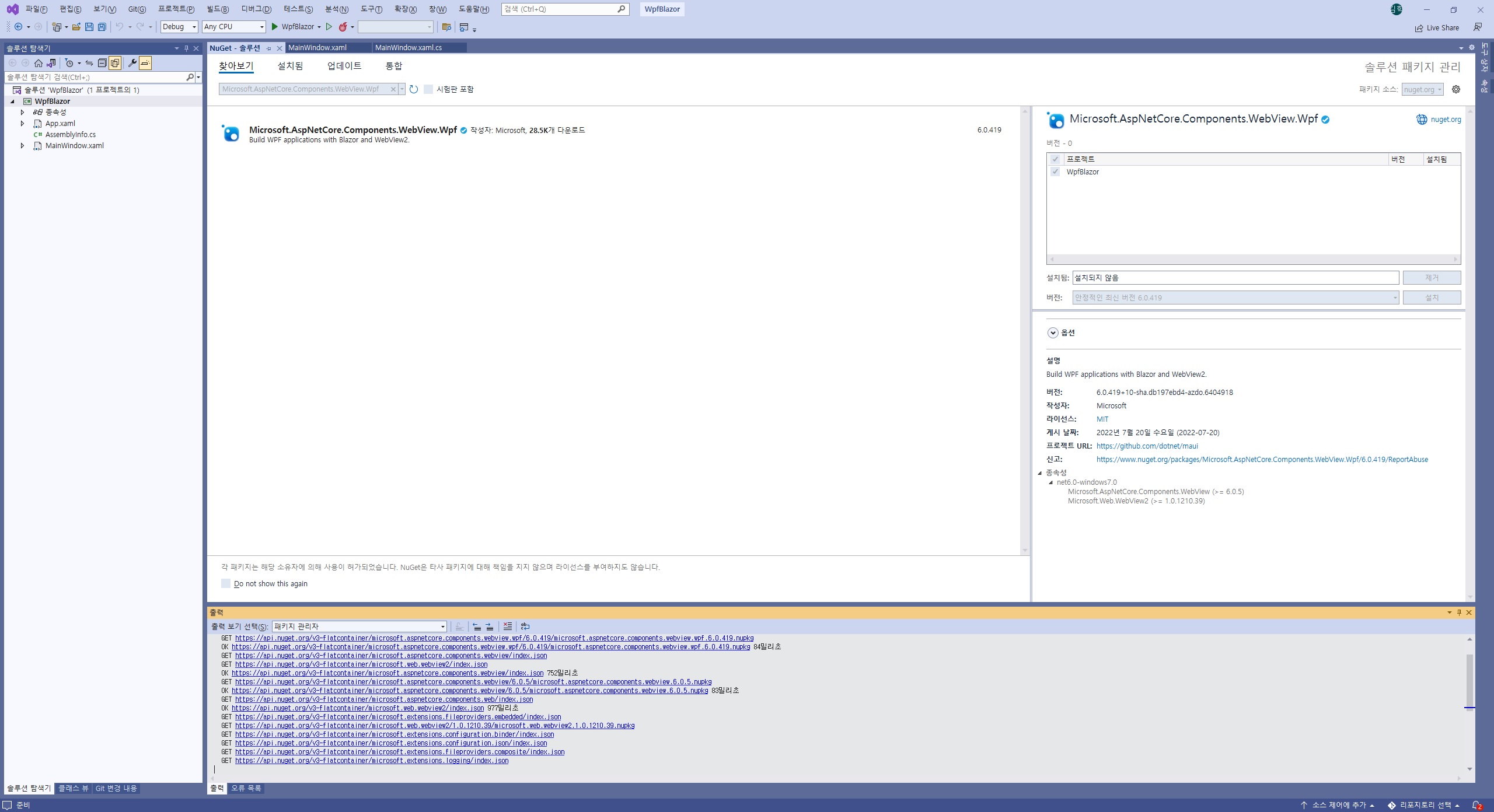Open a file with the folder icon
The width and height of the screenshot is (1494, 812).
click(76, 27)
